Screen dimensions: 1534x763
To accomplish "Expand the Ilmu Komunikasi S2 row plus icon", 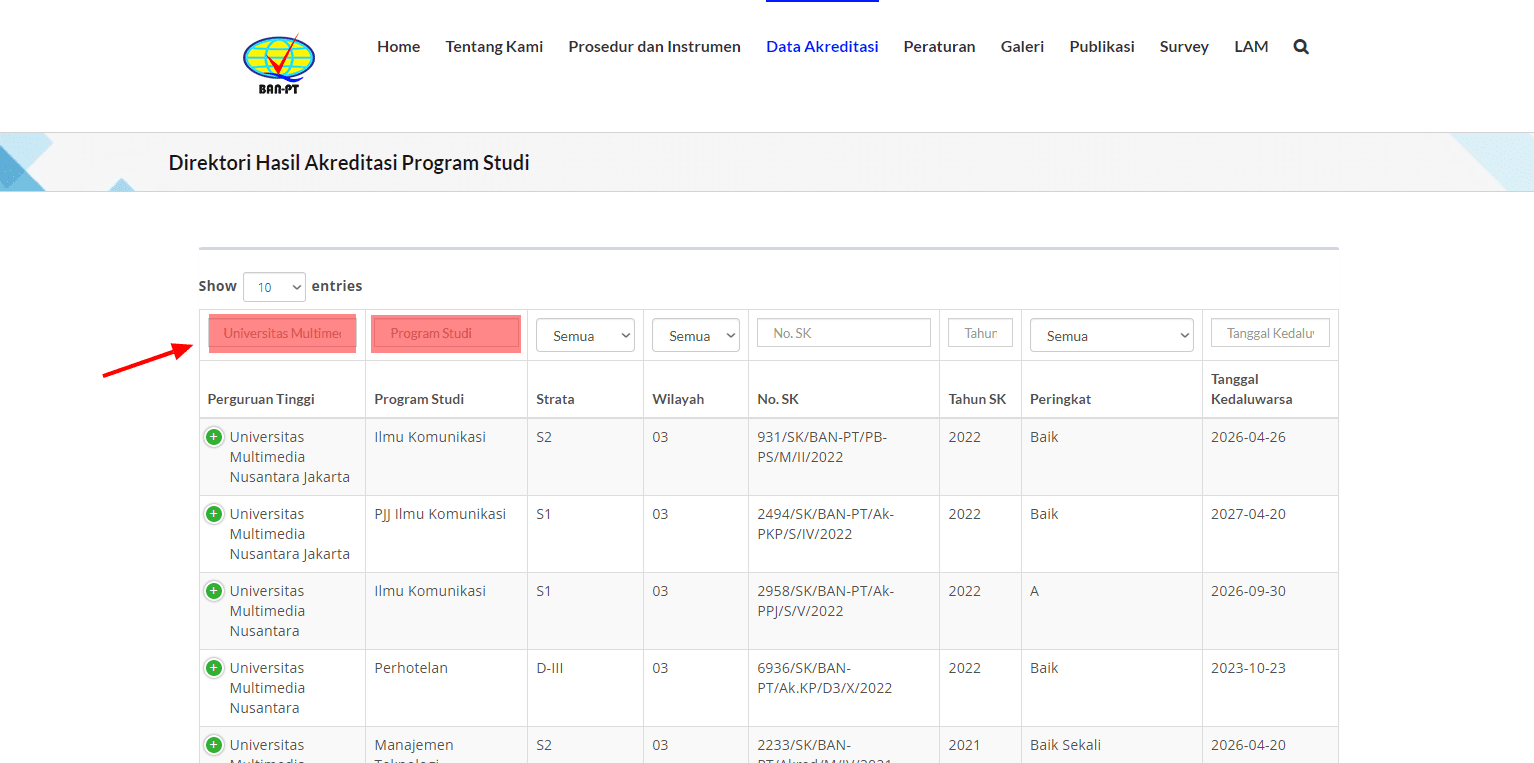I will click(214, 437).
